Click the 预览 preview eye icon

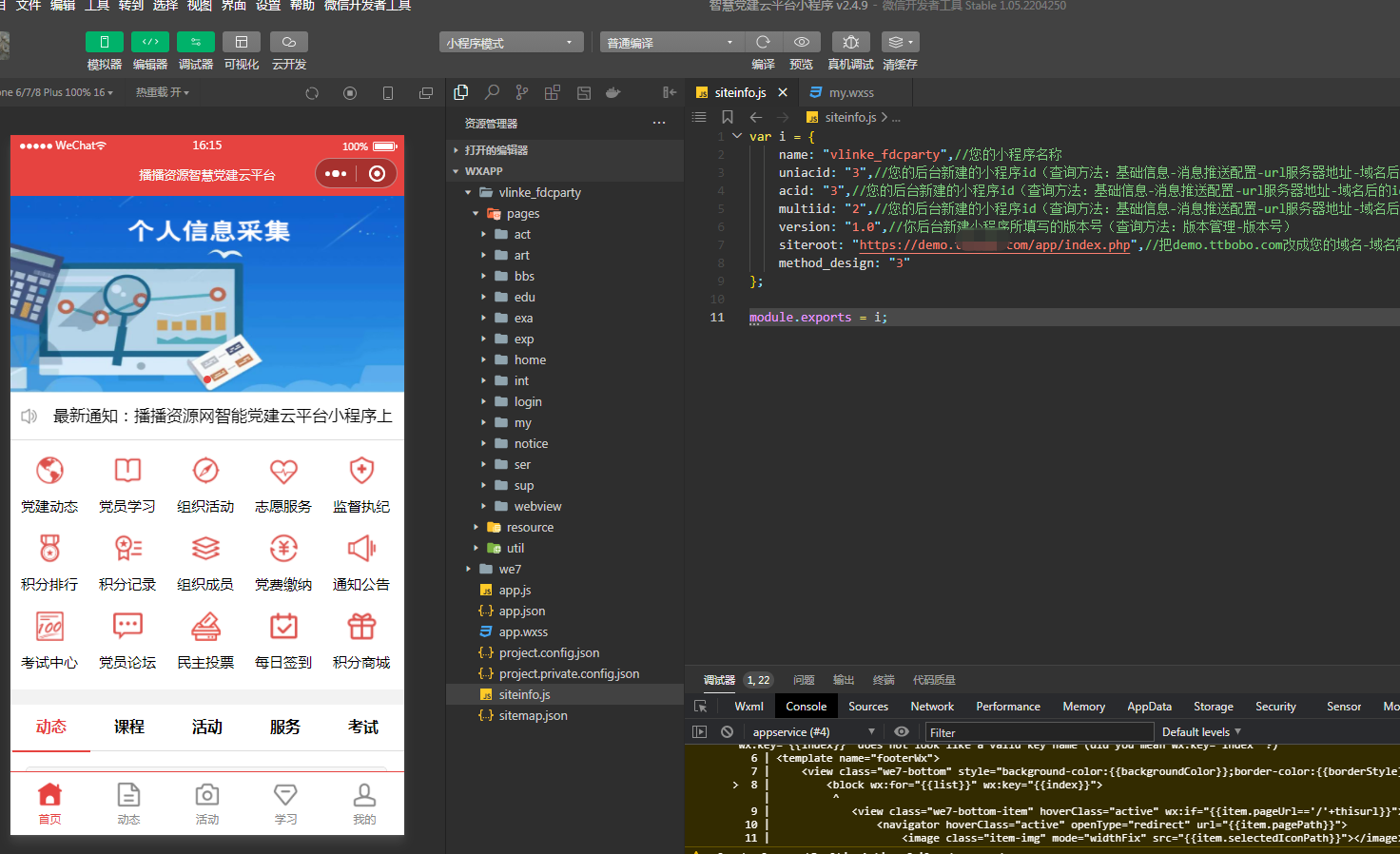802,42
